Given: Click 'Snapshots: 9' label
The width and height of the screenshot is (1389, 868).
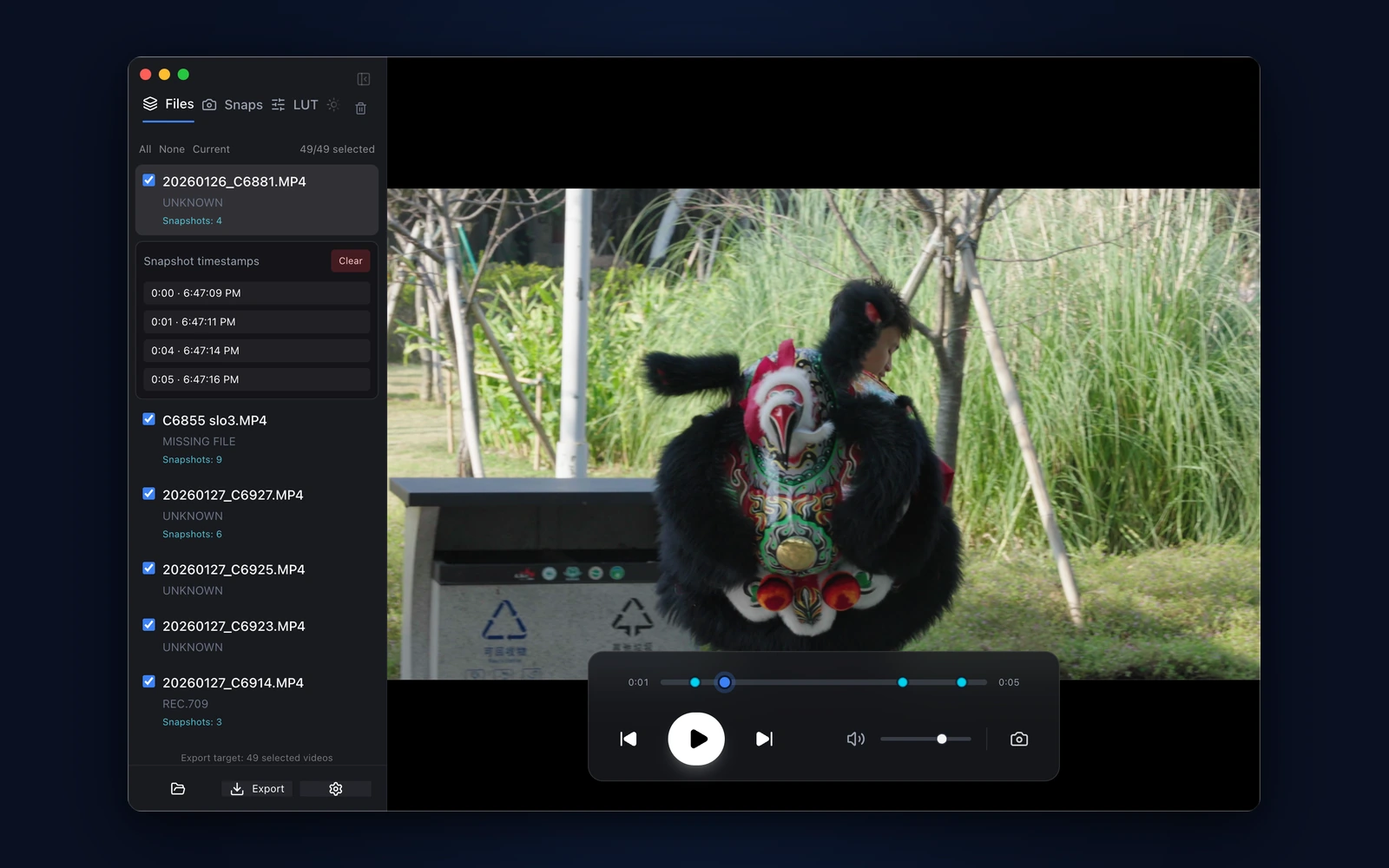Looking at the screenshot, I should 192,460.
